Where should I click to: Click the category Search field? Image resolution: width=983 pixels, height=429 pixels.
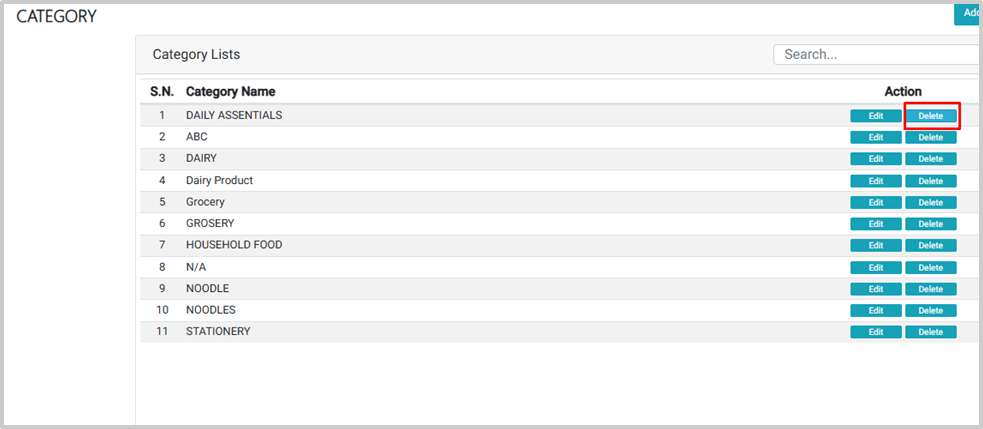pos(876,54)
